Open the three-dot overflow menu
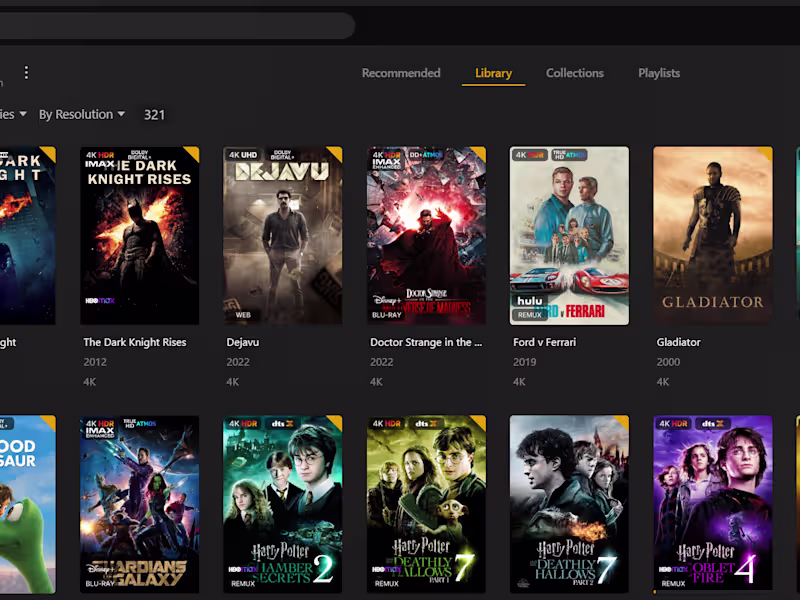800x600 pixels. coord(26,72)
